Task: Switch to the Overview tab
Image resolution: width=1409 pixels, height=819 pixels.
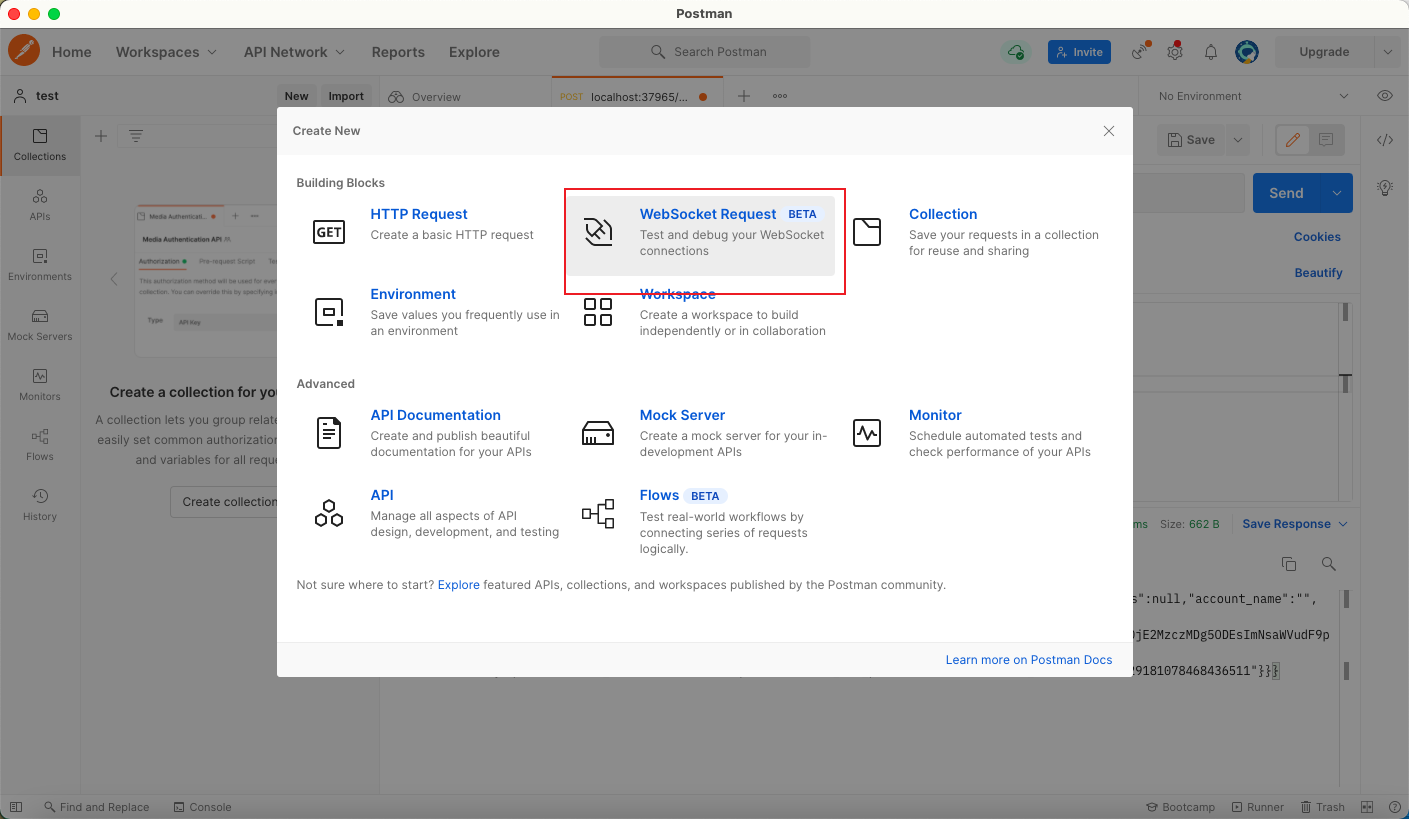Action: tap(426, 97)
